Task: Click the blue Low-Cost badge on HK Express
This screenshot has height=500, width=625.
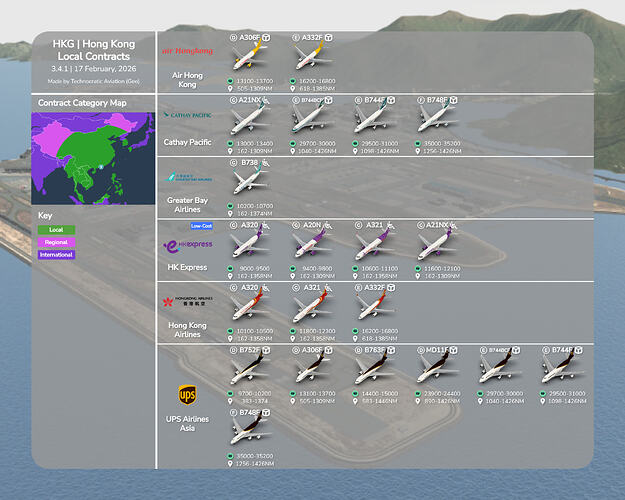Action: point(201,226)
